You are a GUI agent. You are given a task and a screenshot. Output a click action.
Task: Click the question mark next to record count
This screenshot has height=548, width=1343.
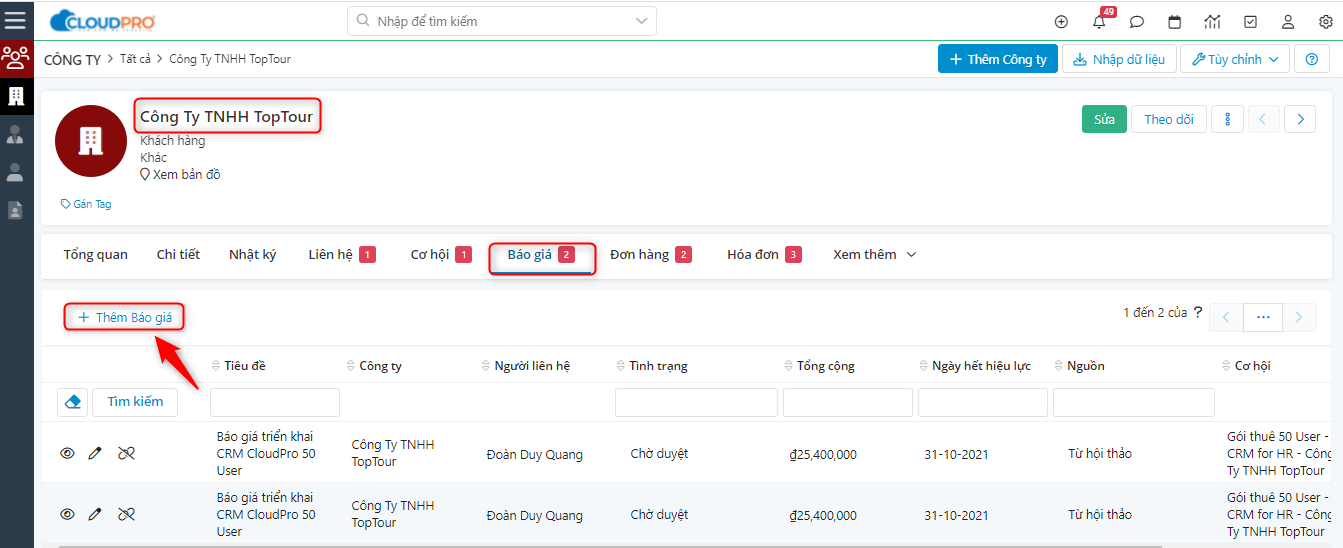click(1198, 312)
